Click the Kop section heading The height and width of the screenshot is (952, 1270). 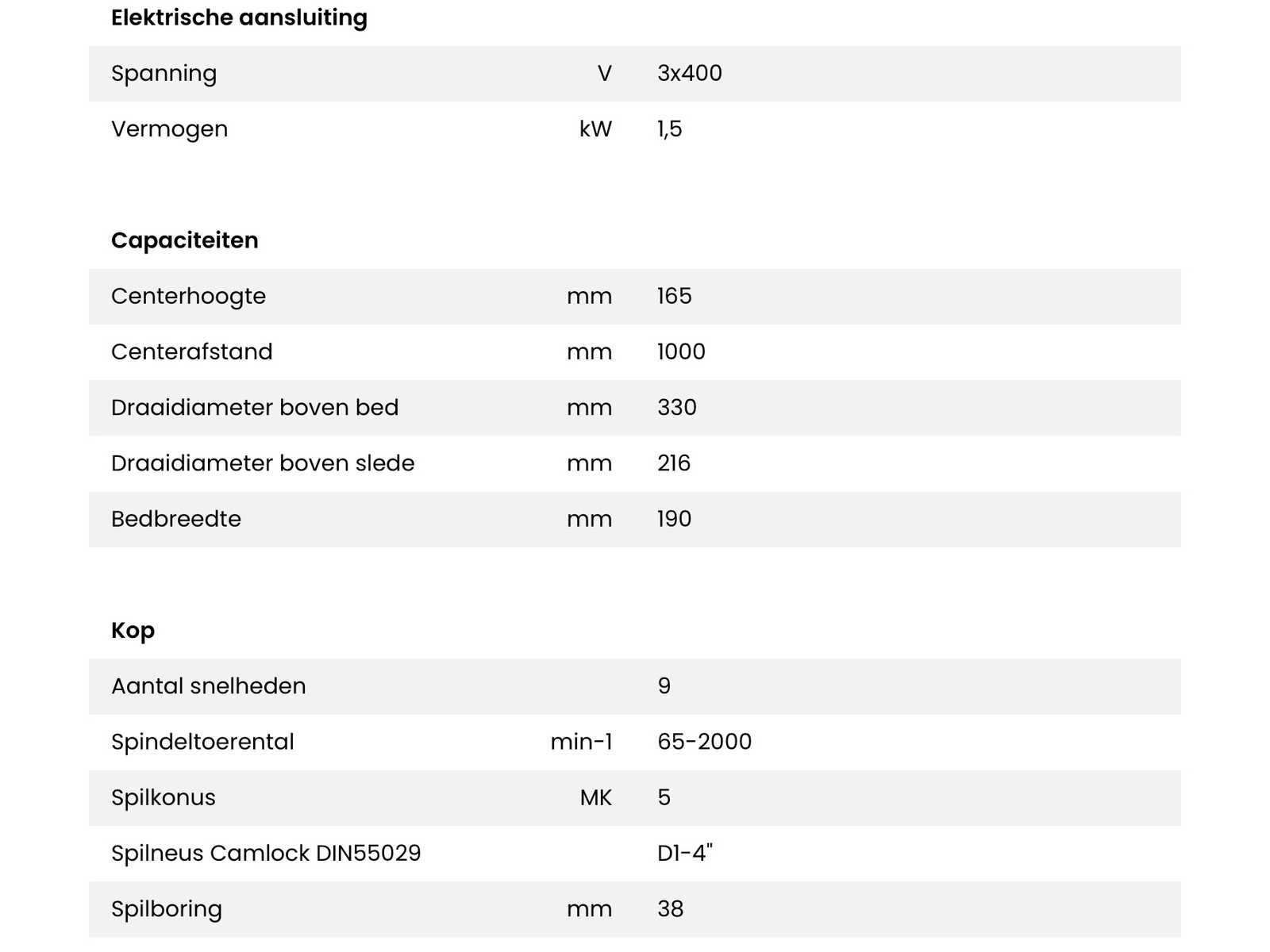133,630
